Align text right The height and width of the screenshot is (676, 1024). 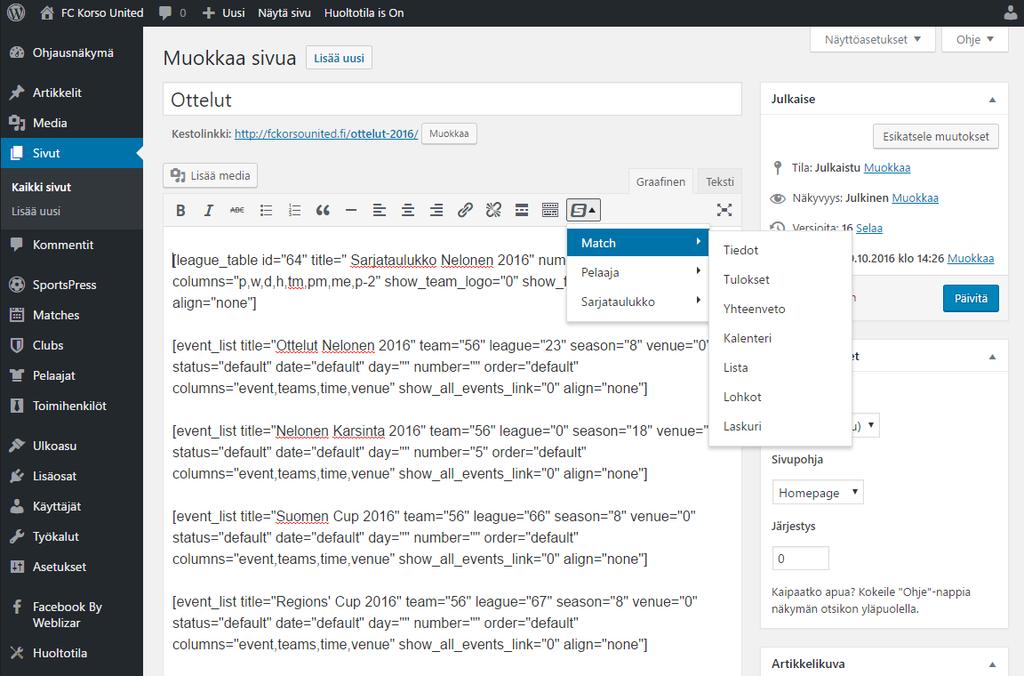(x=436, y=210)
